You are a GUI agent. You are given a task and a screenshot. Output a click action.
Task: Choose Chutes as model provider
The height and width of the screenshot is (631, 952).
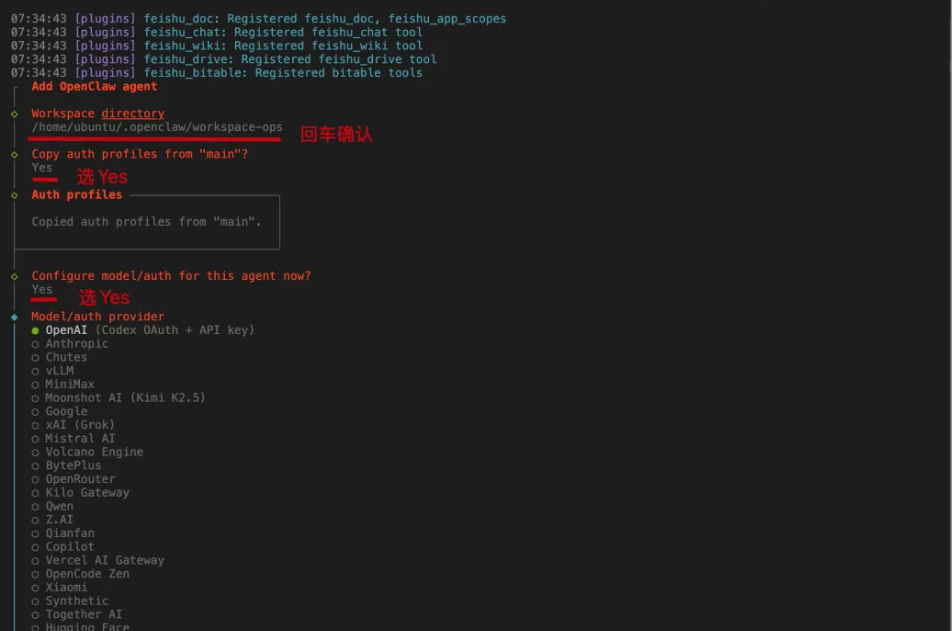click(60, 357)
